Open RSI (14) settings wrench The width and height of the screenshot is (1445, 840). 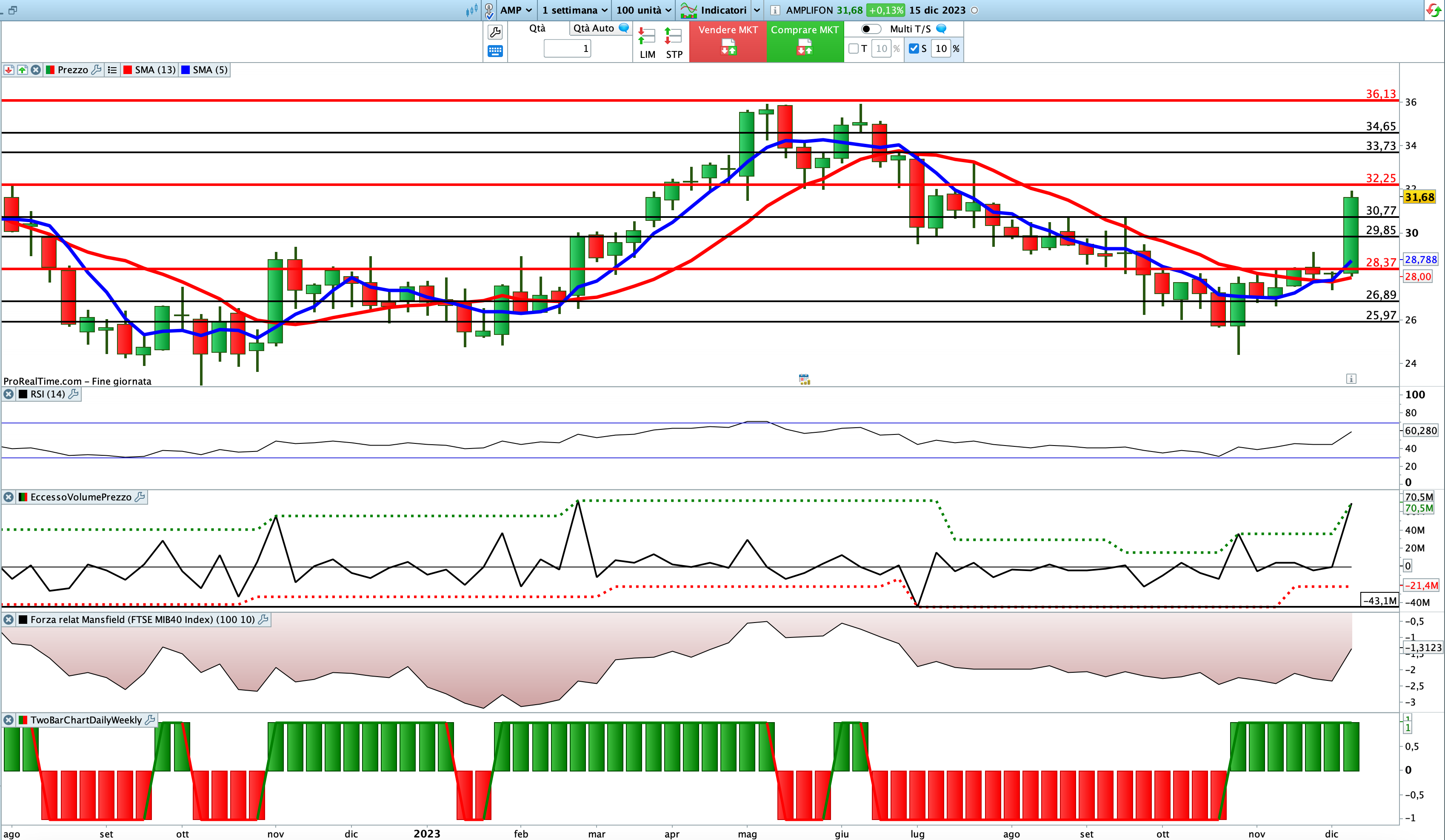[x=73, y=394]
